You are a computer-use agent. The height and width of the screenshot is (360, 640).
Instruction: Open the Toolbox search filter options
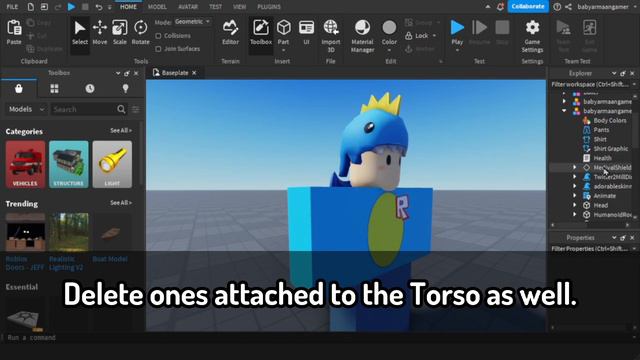(x=136, y=109)
